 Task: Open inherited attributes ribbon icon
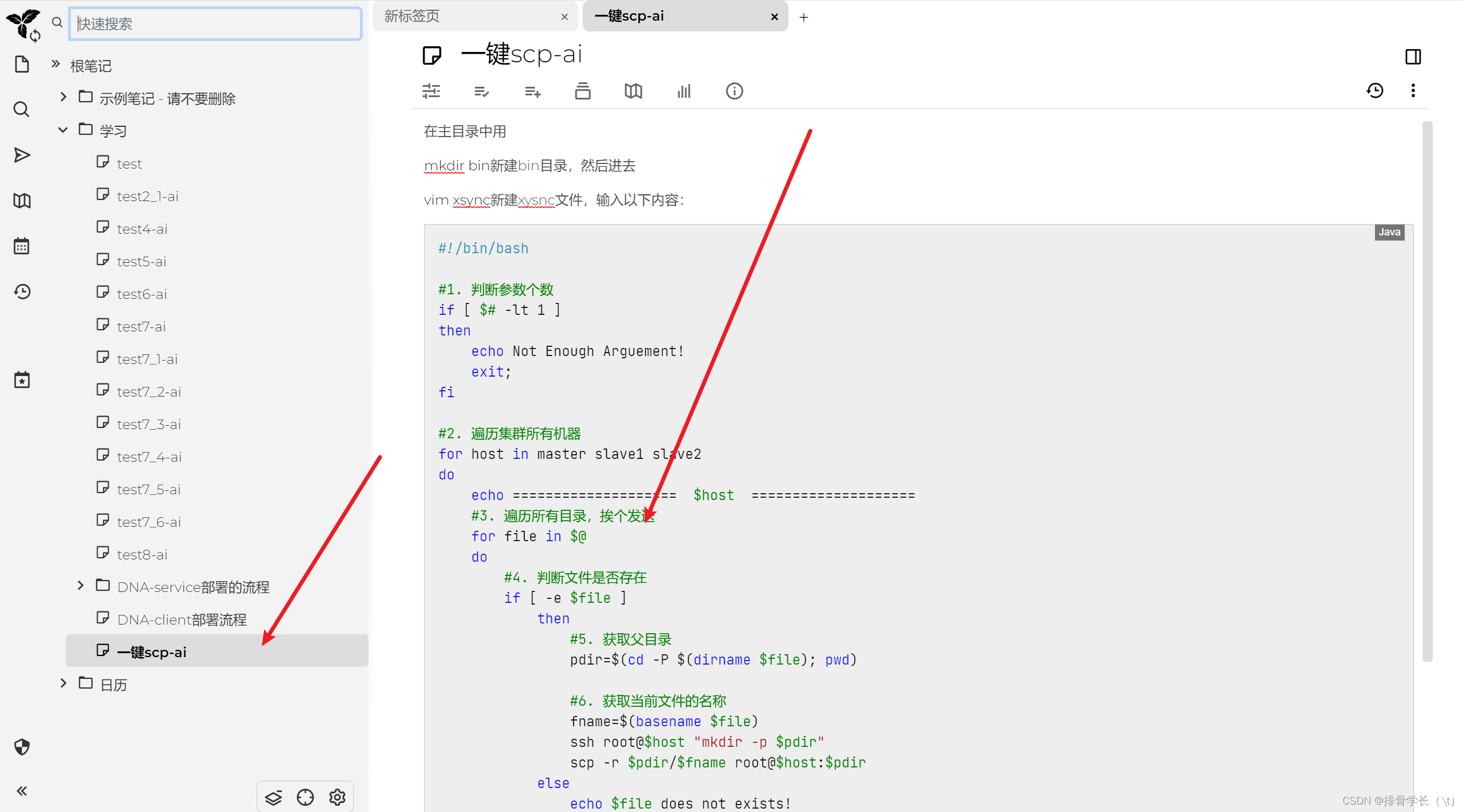pyautogui.click(x=533, y=91)
